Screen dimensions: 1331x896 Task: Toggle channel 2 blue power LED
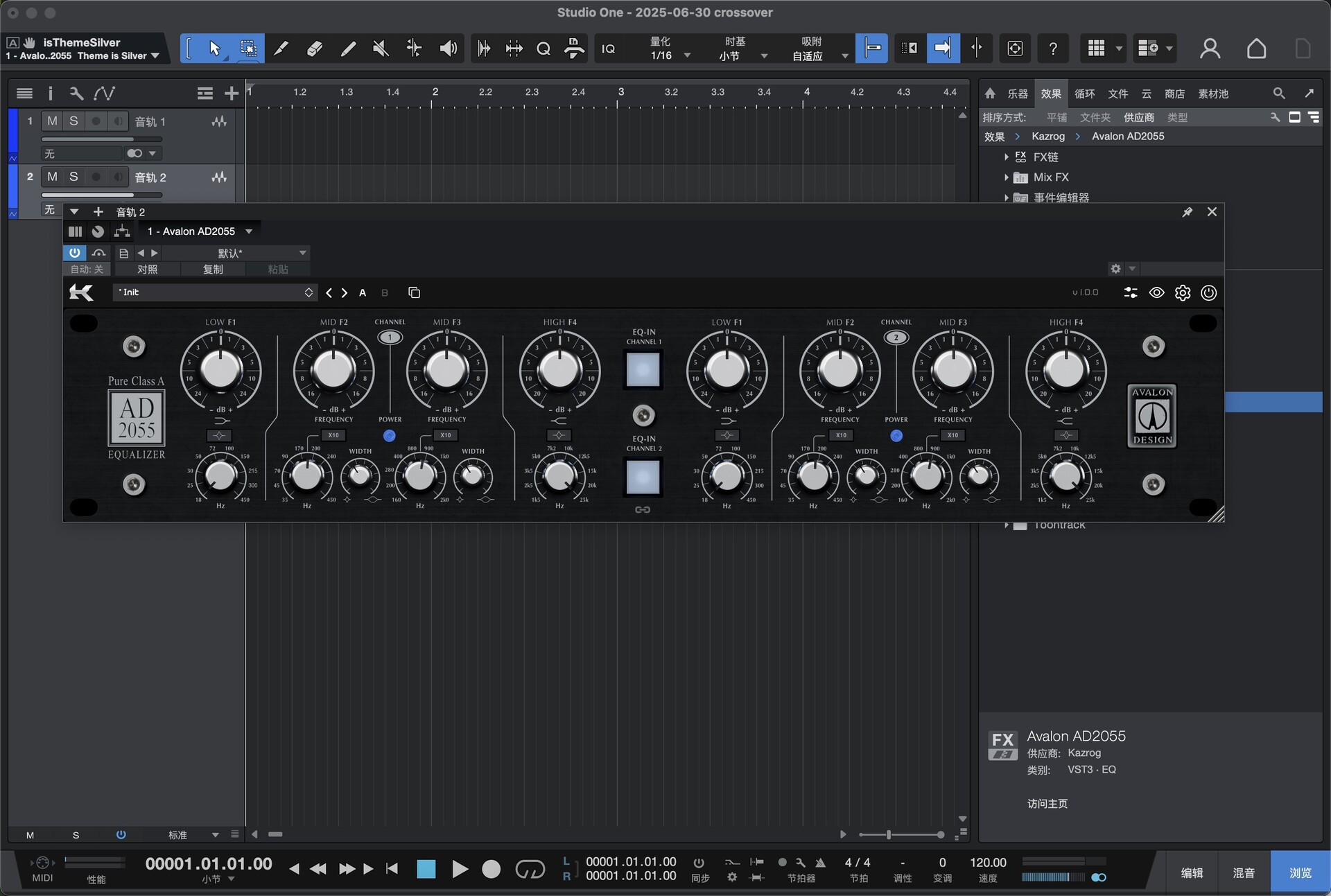point(896,436)
